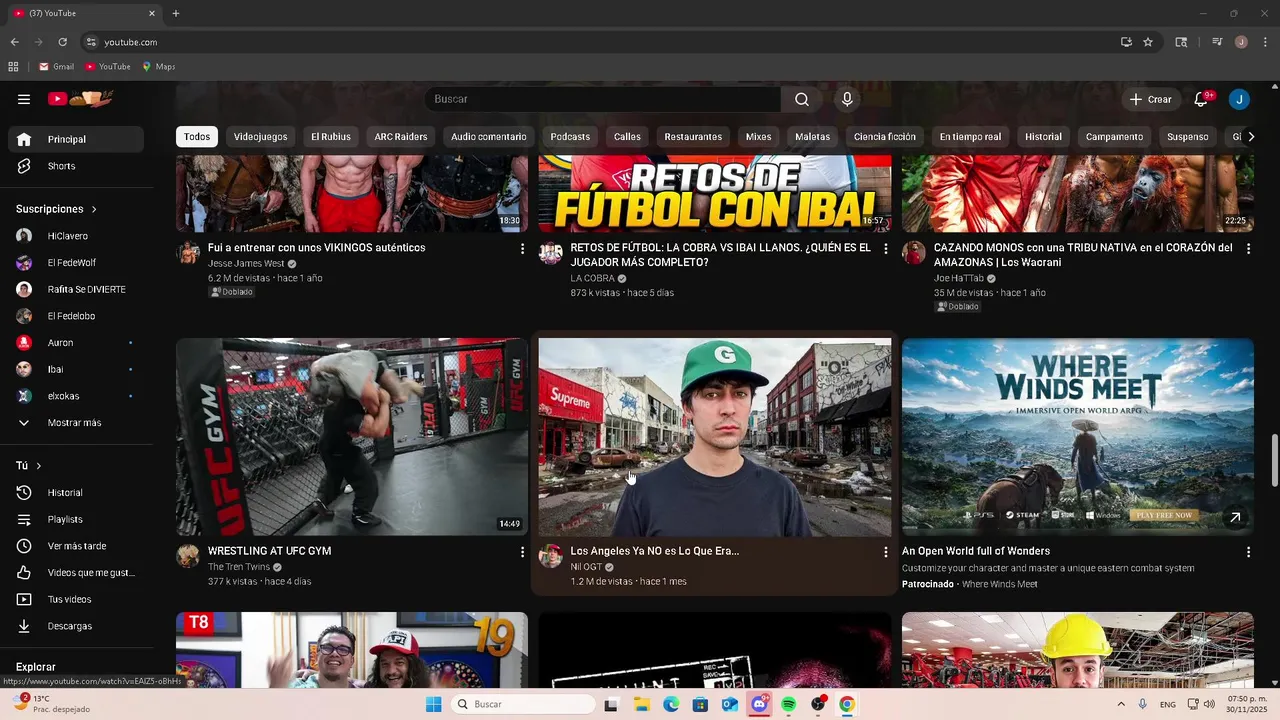Open Windows Start menu
The width and height of the screenshot is (1280, 720).
coord(433,704)
